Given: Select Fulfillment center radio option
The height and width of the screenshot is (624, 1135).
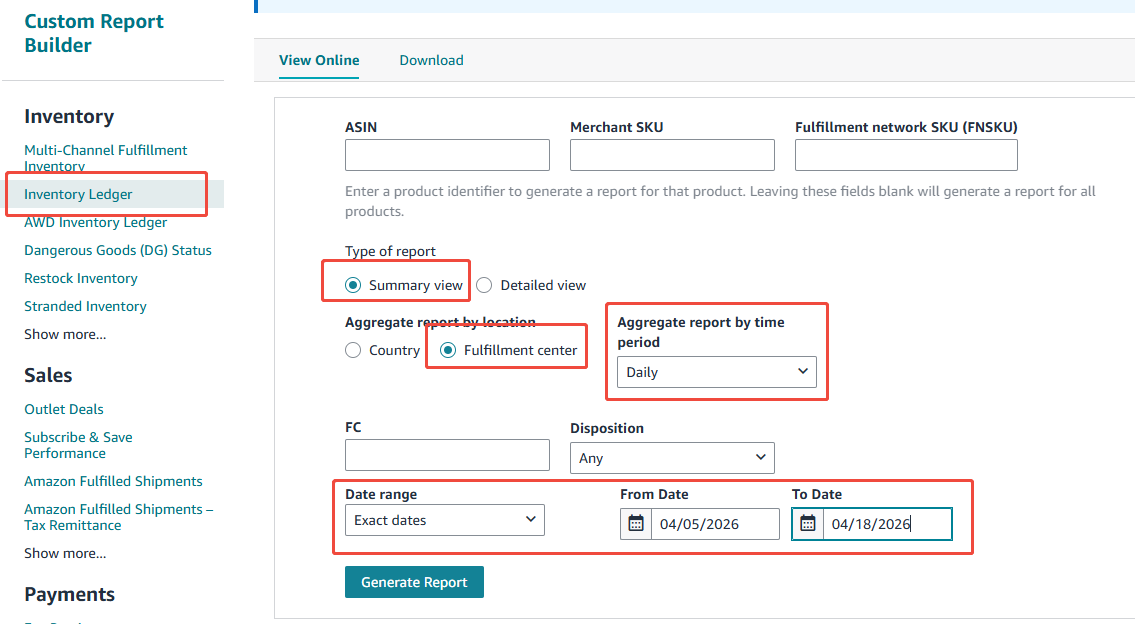Looking at the screenshot, I should pos(448,350).
